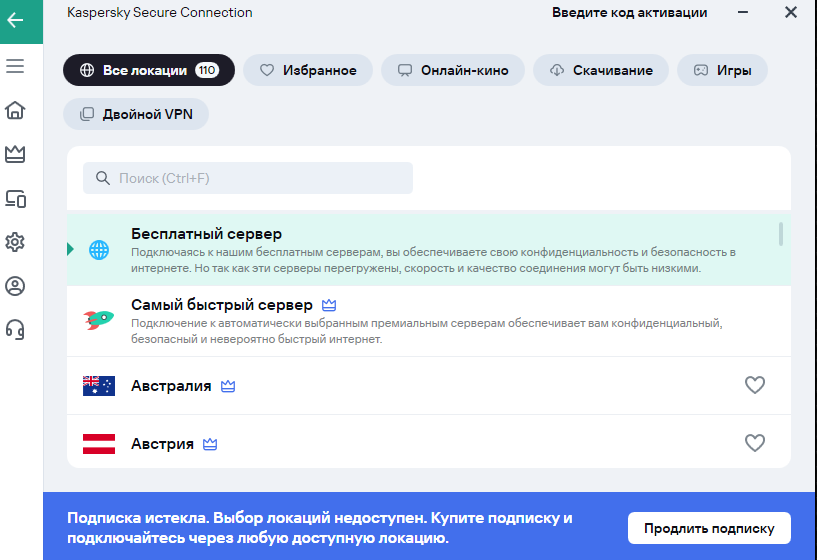This screenshot has width=817, height=560.
Task: Click the Kaspersky Secure Connection title
Action: pyautogui.click(x=159, y=13)
